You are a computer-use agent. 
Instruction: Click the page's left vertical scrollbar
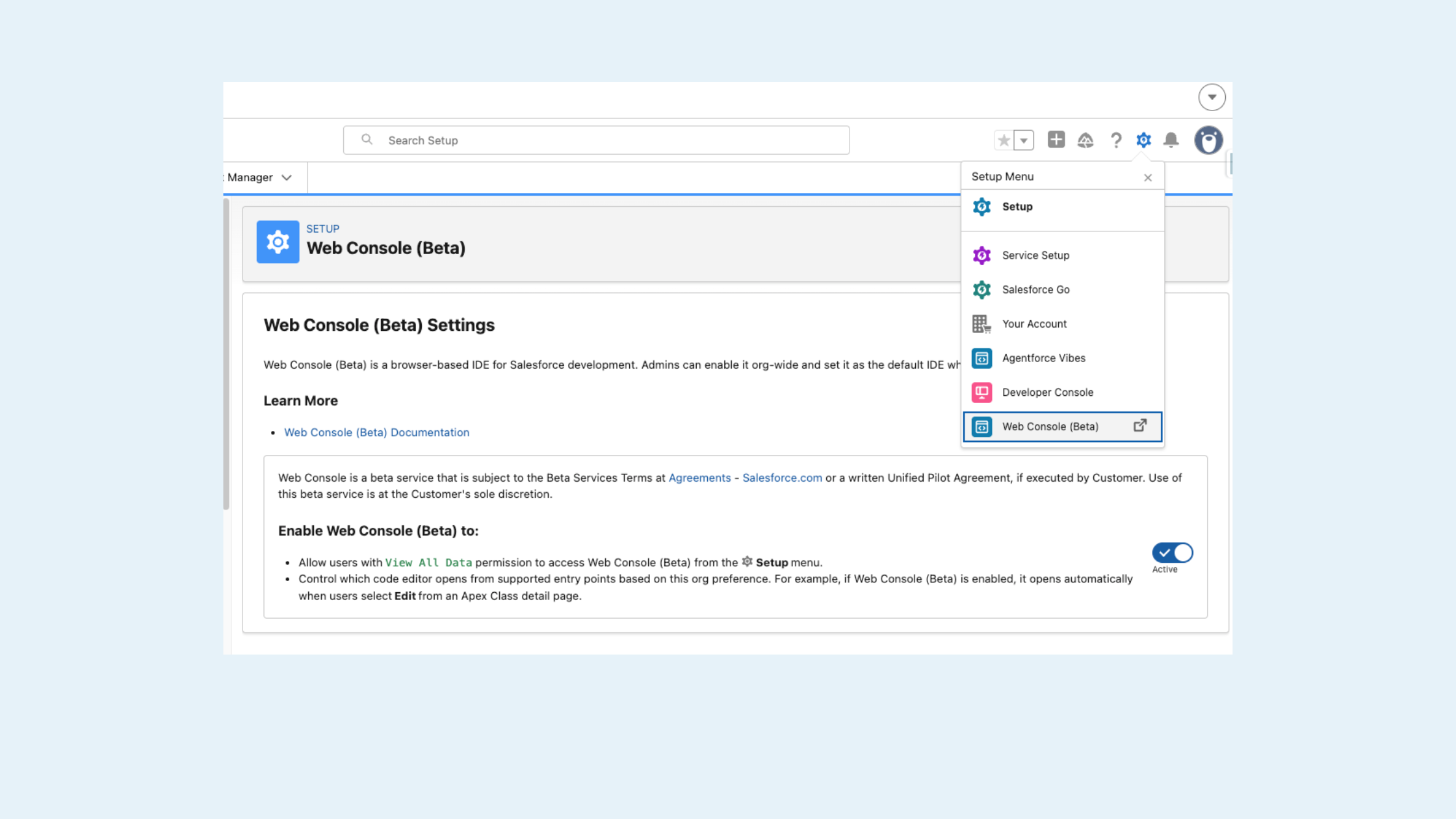click(226, 354)
